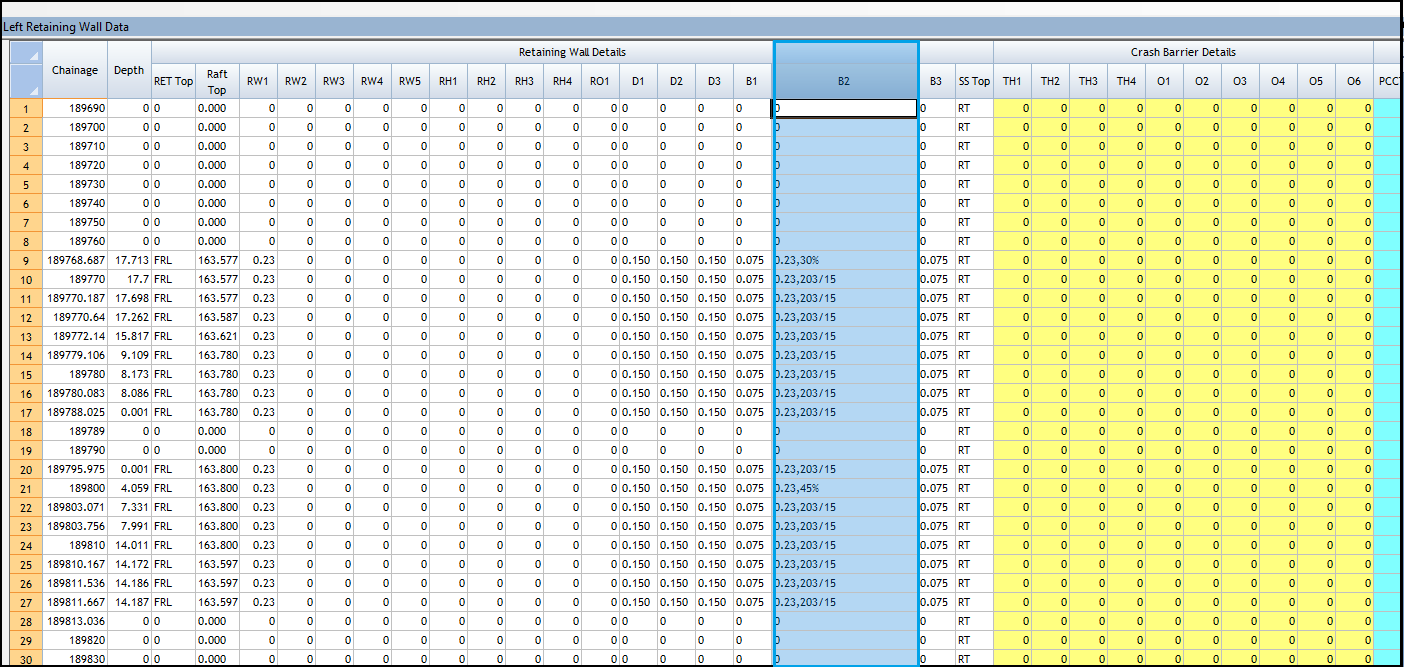Select the TH1 crash barrier column header
The image size is (1404, 667).
point(1012,81)
